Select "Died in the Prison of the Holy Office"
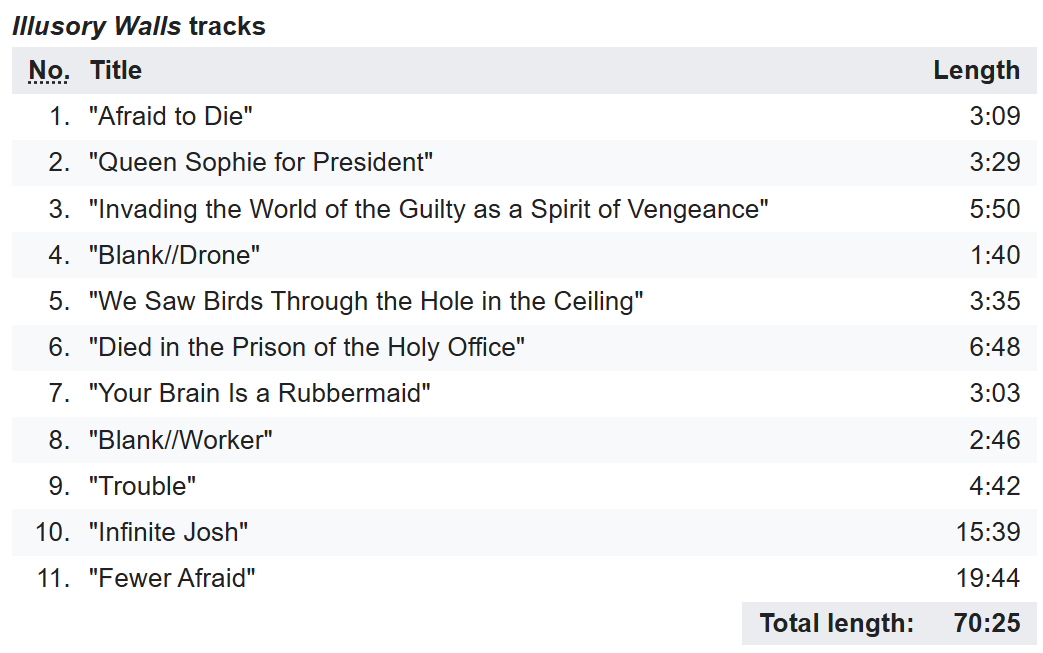The image size is (1043, 653). click(x=307, y=347)
